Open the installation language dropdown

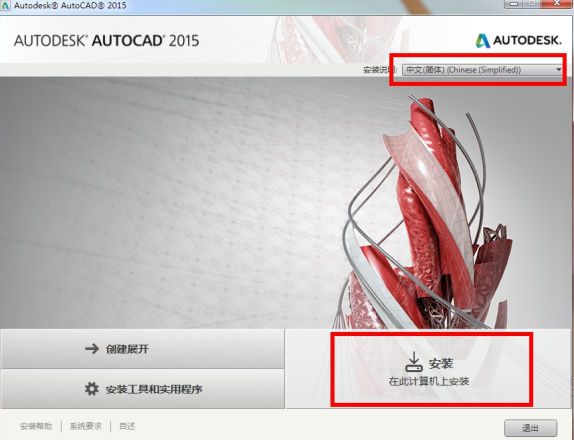pyautogui.click(x=482, y=70)
